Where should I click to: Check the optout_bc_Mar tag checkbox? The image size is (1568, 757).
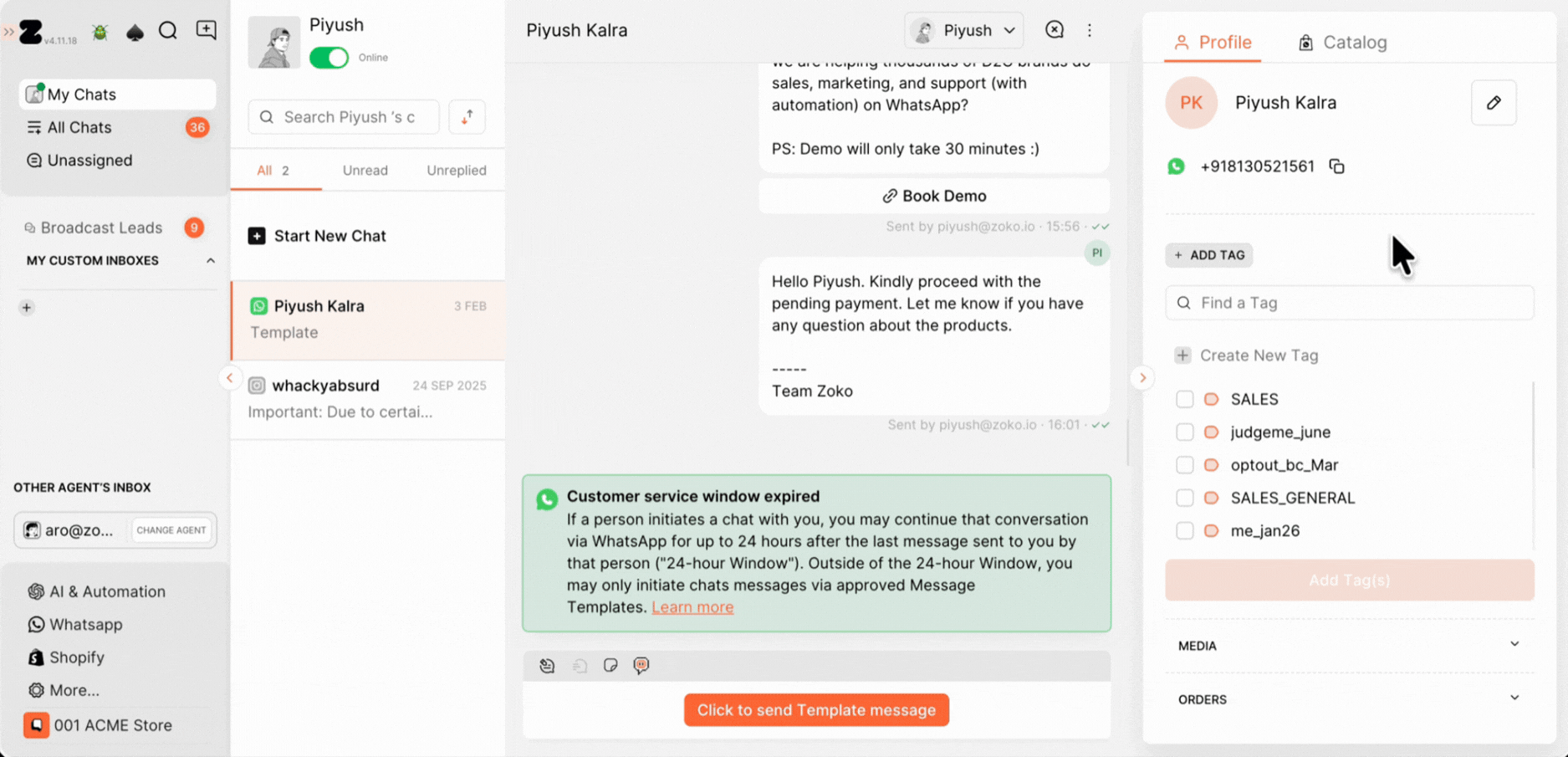click(1184, 465)
